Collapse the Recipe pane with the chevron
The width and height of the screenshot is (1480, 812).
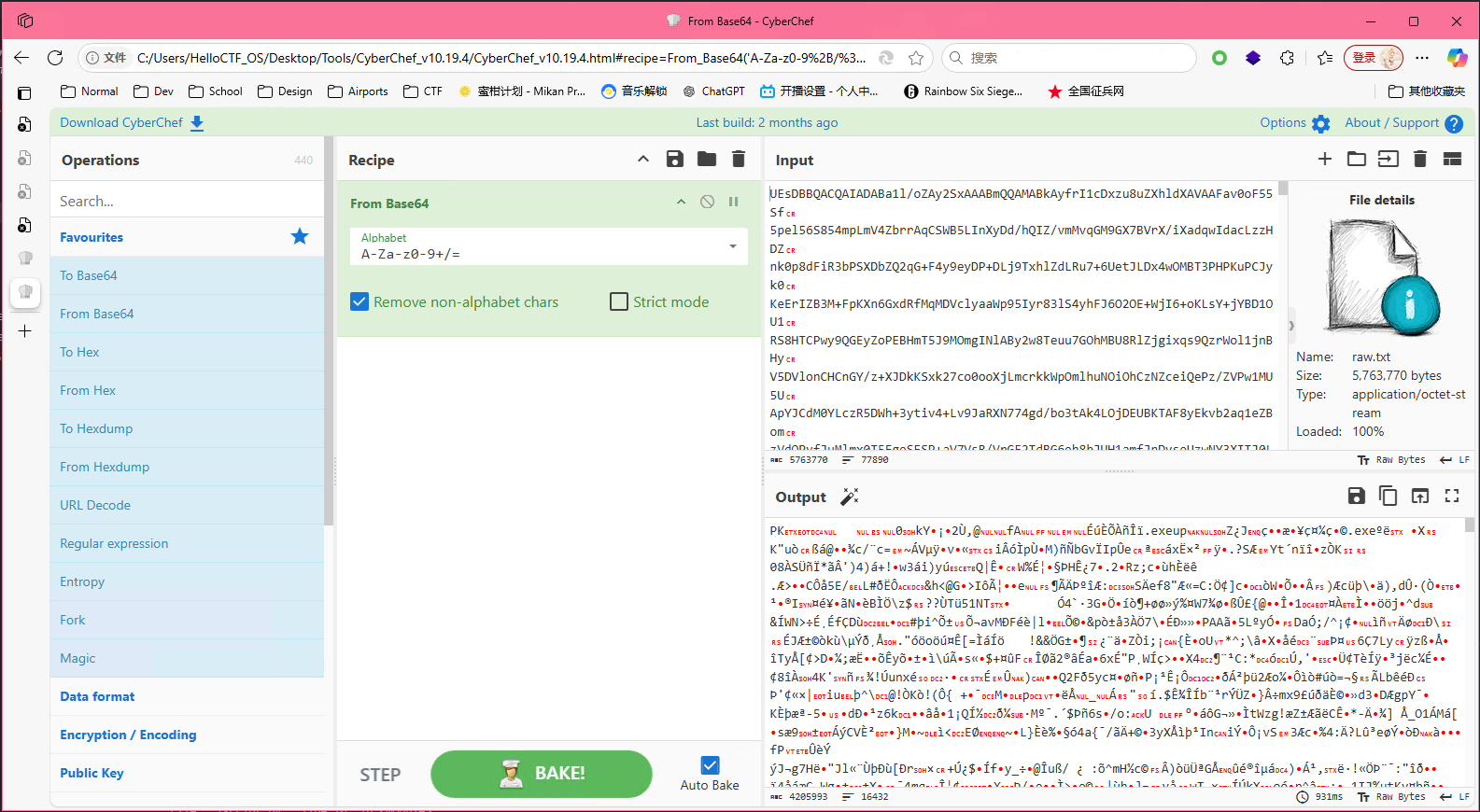643,159
